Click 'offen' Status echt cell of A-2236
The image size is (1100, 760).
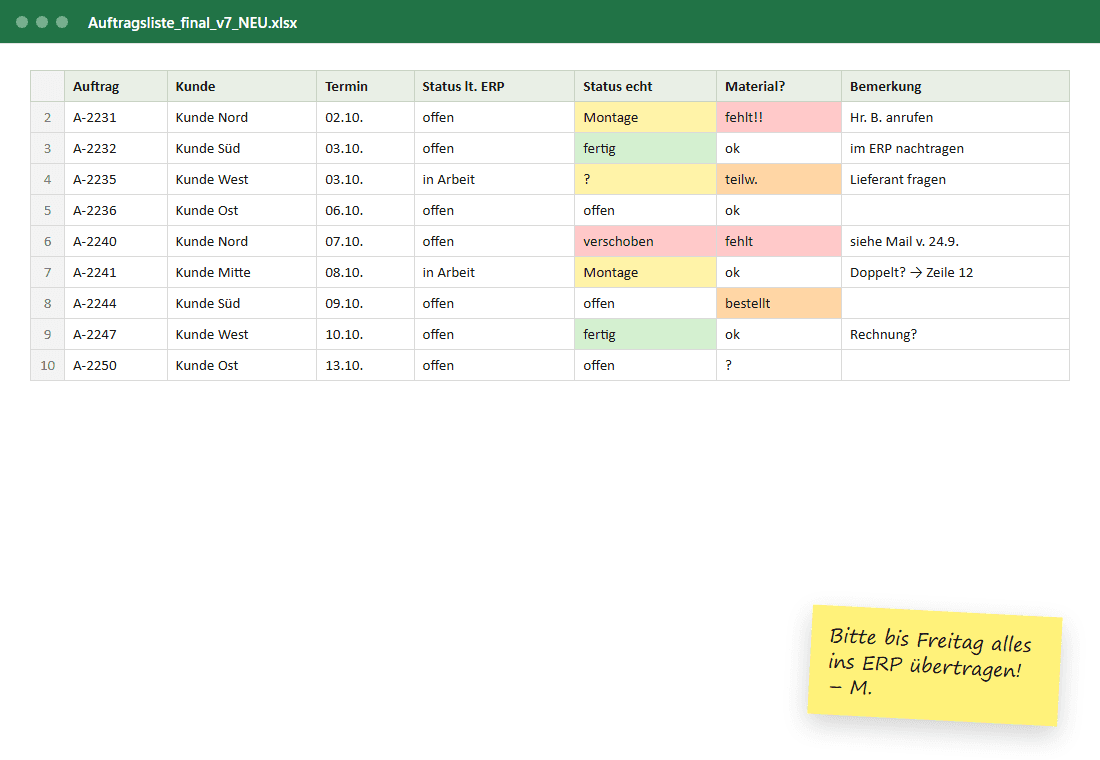[x=645, y=211]
